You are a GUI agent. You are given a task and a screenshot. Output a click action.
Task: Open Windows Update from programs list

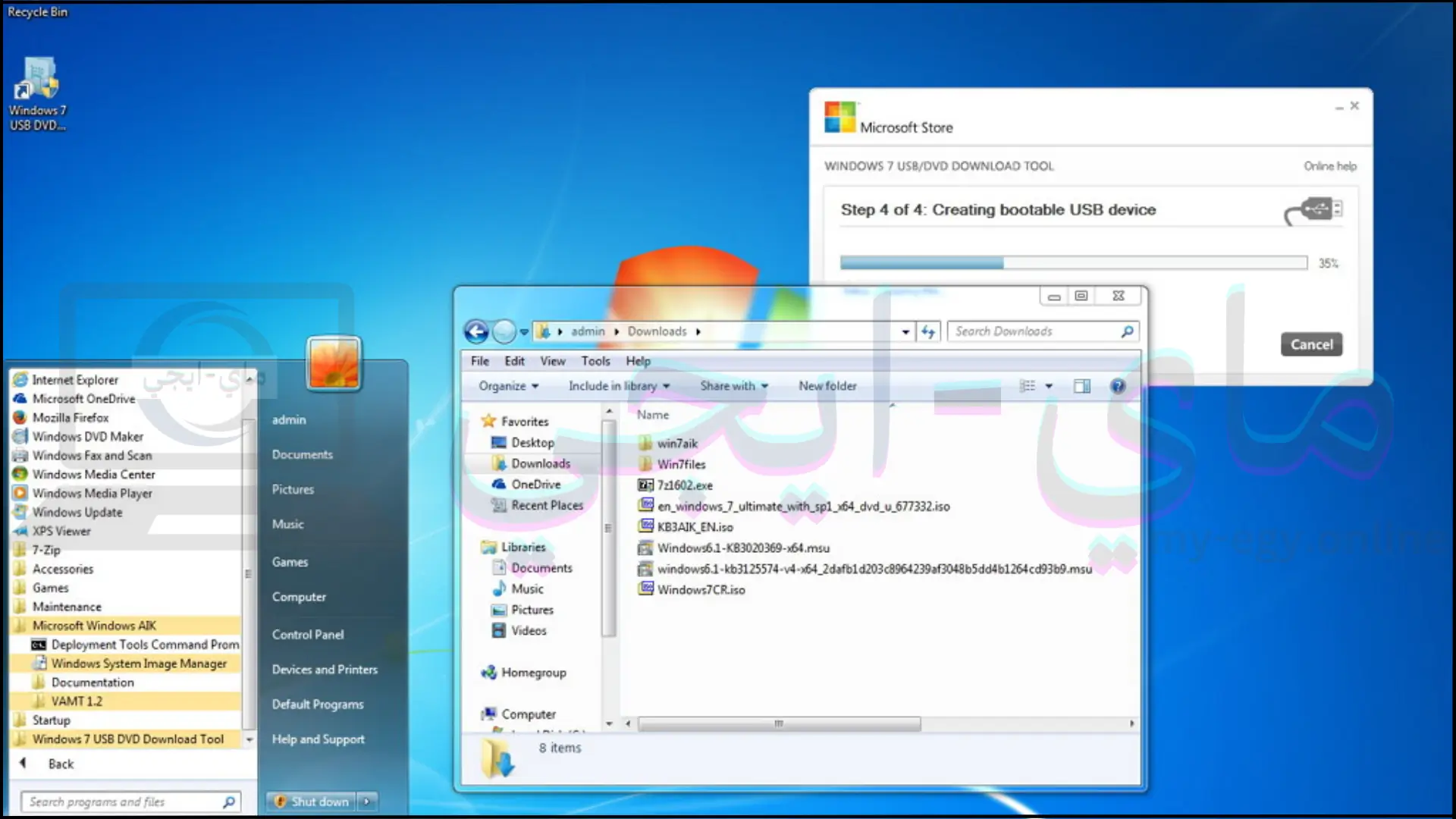coord(67,513)
